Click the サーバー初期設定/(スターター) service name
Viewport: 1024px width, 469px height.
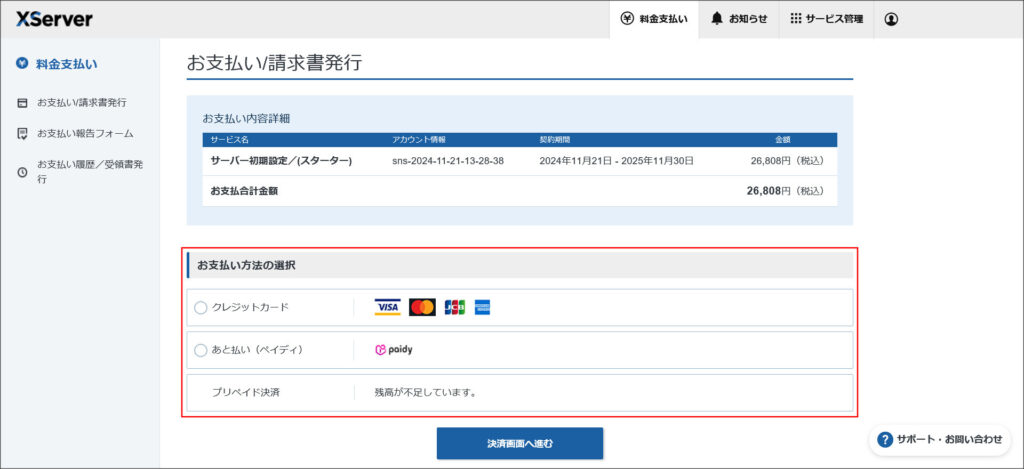281,161
